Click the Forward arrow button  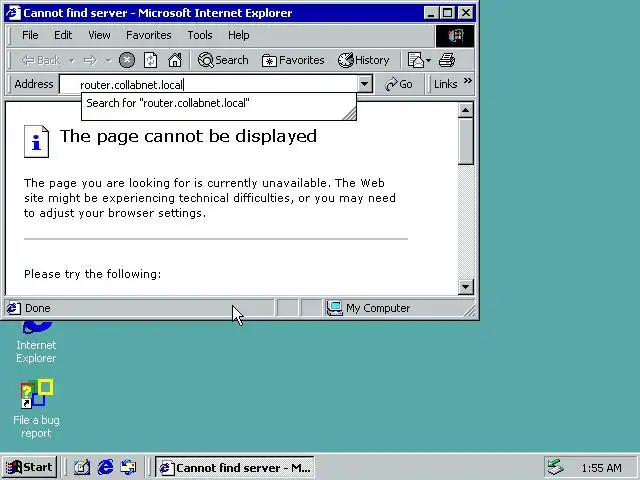point(90,60)
